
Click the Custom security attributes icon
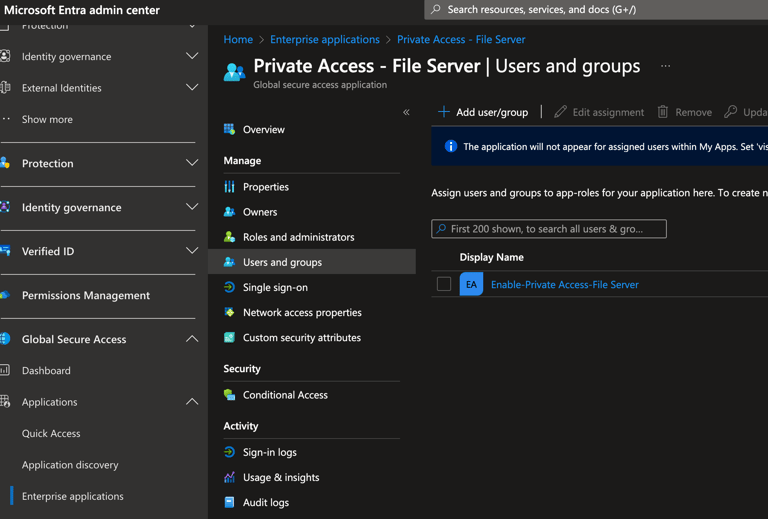click(229, 337)
